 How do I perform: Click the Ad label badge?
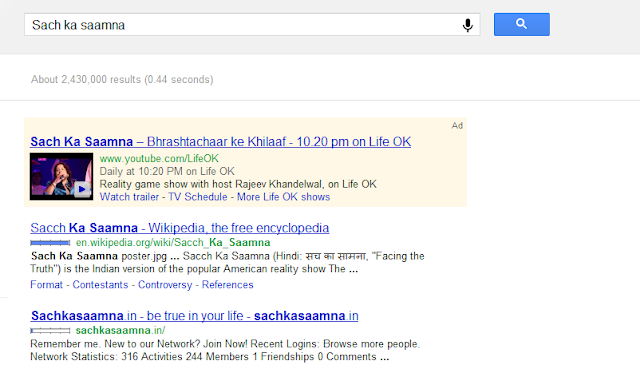tap(457, 126)
